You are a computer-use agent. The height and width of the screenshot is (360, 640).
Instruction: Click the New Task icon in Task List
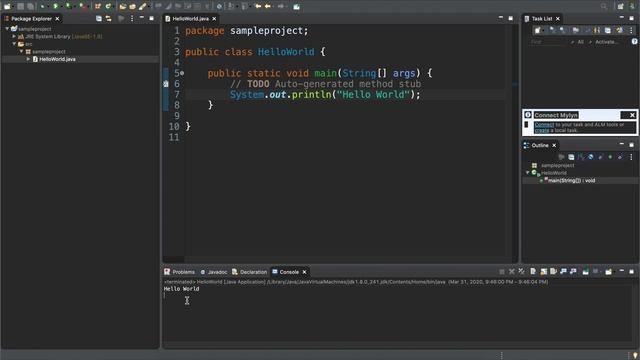coord(538,31)
